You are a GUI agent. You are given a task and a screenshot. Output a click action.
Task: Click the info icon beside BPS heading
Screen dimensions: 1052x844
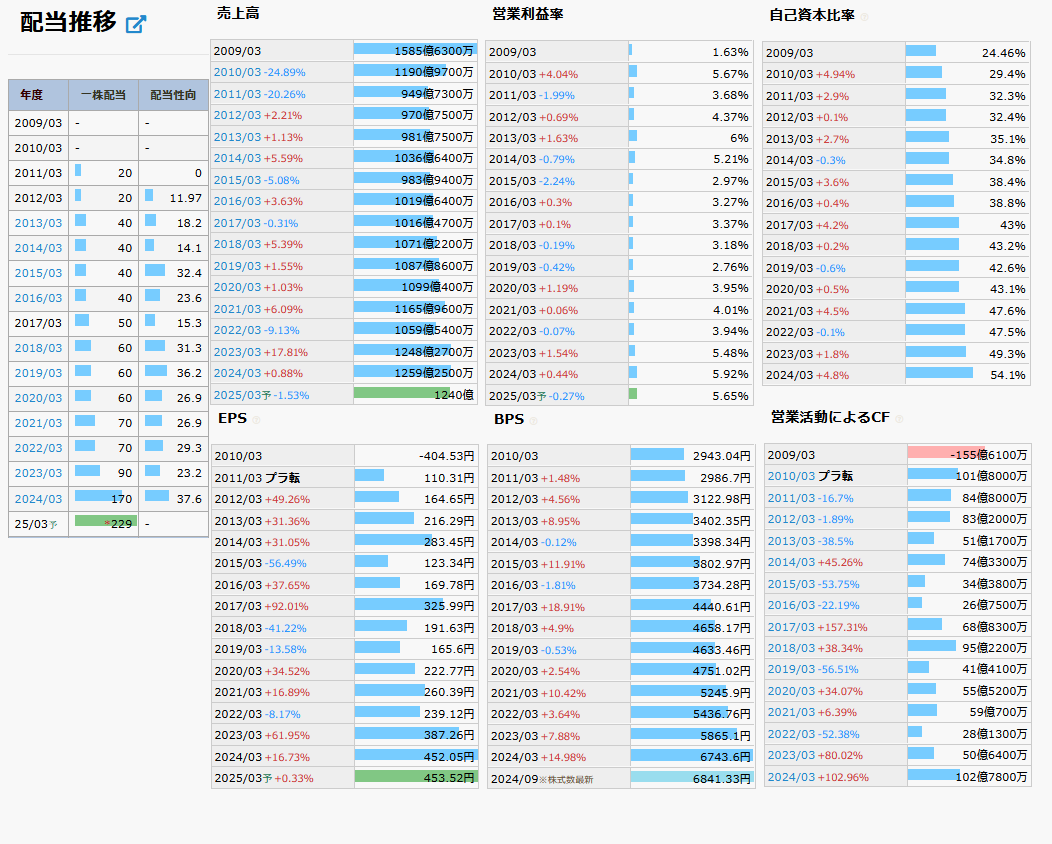click(x=533, y=421)
